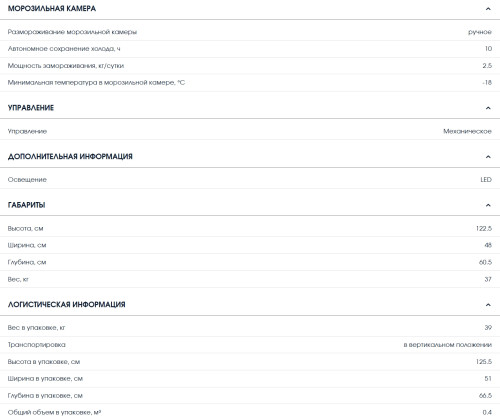500x419 pixels.
Task: Click the Габариты section heading
Action: [26, 205]
